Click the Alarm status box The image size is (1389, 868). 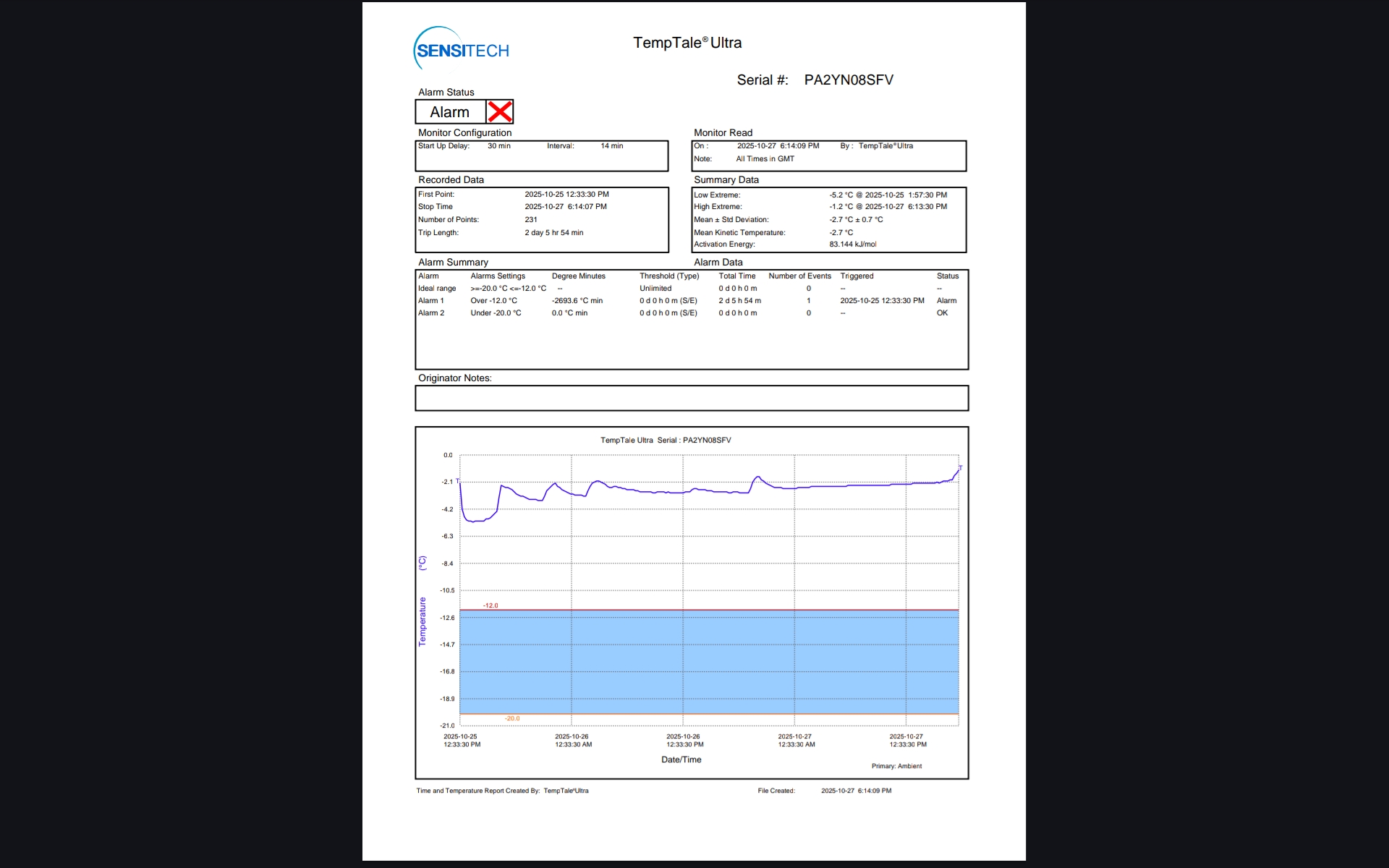click(x=450, y=112)
